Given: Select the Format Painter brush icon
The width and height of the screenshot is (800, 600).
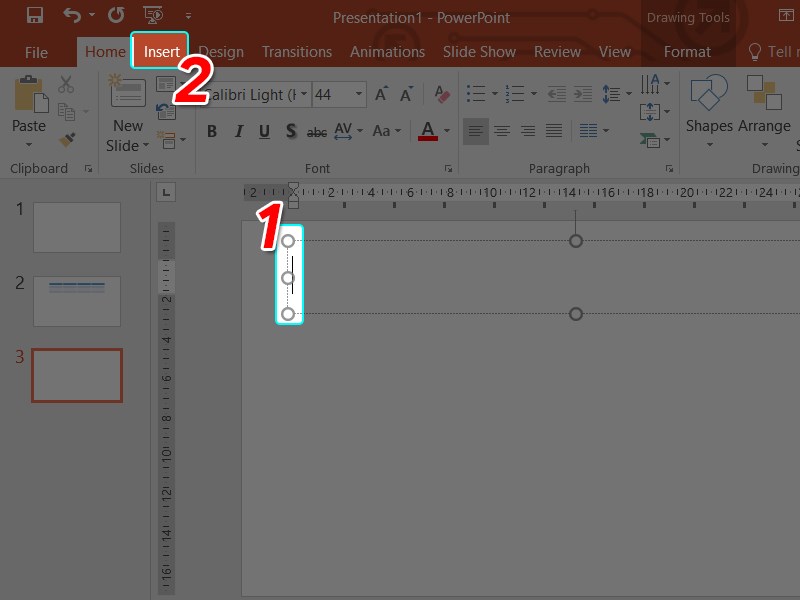Looking at the screenshot, I should click(x=67, y=140).
